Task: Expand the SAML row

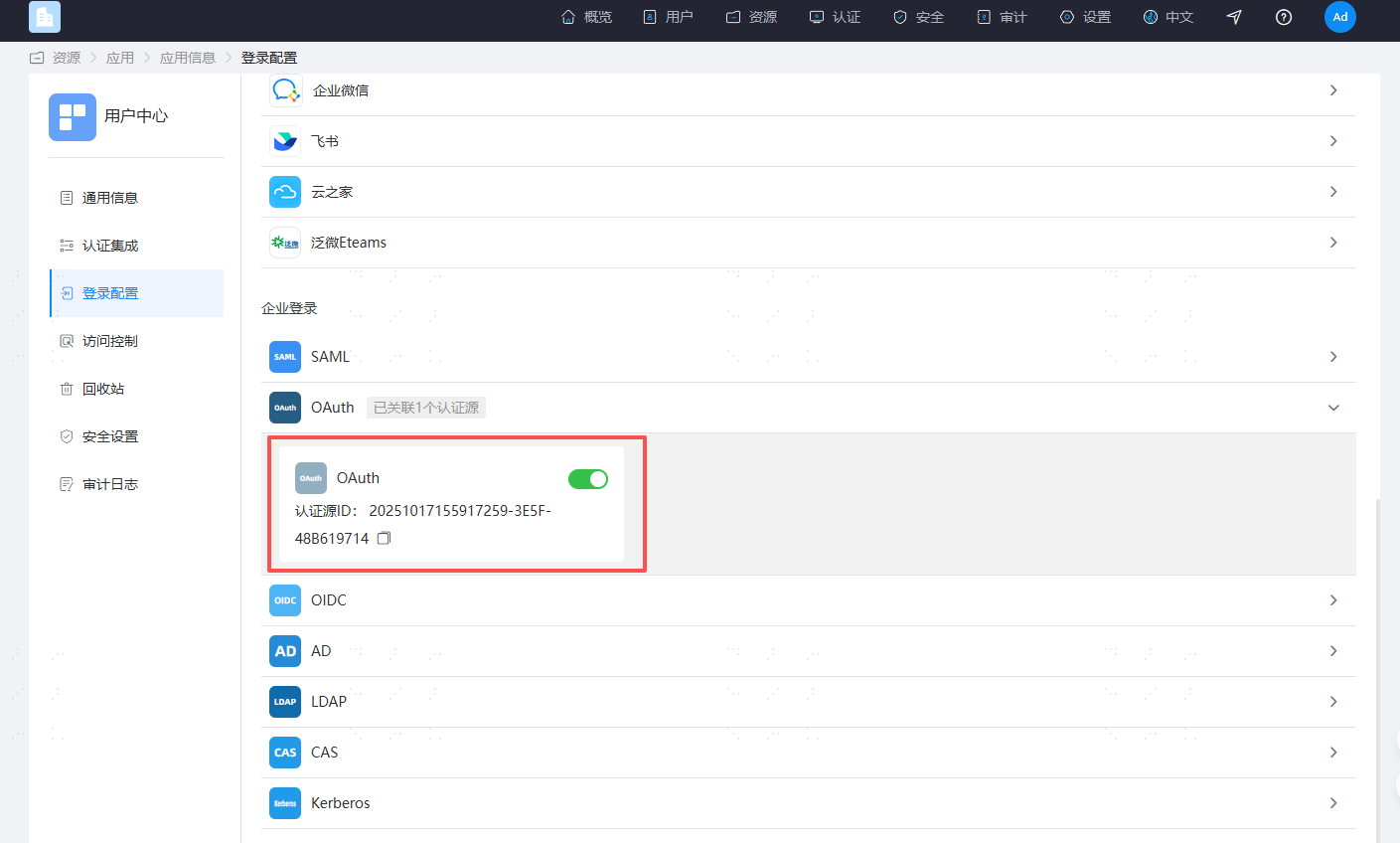Action: [1333, 357]
